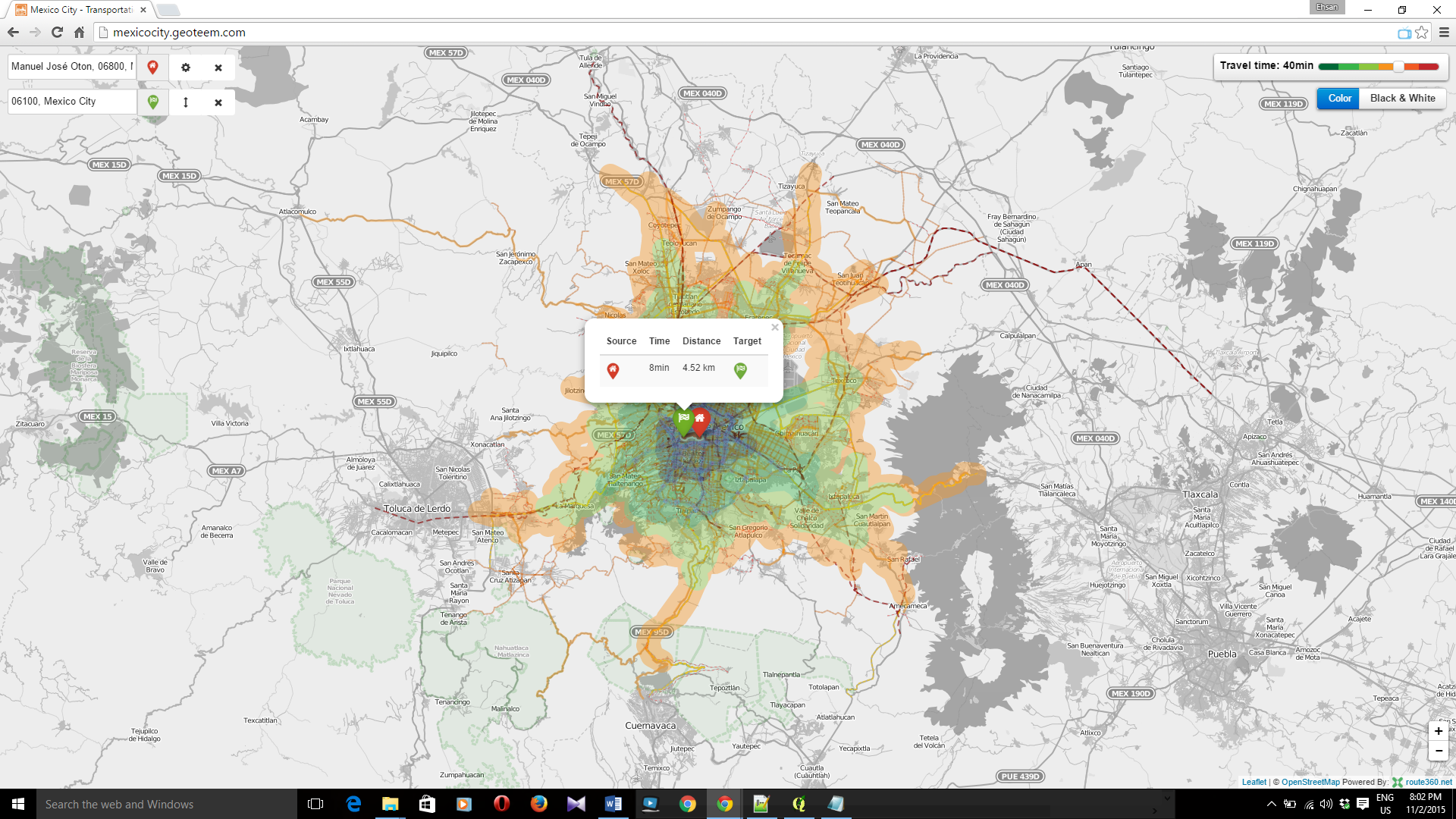This screenshot has width=1456, height=819.
Task: Clear the 06100 Mexico City target field
Action: [218, 102]
